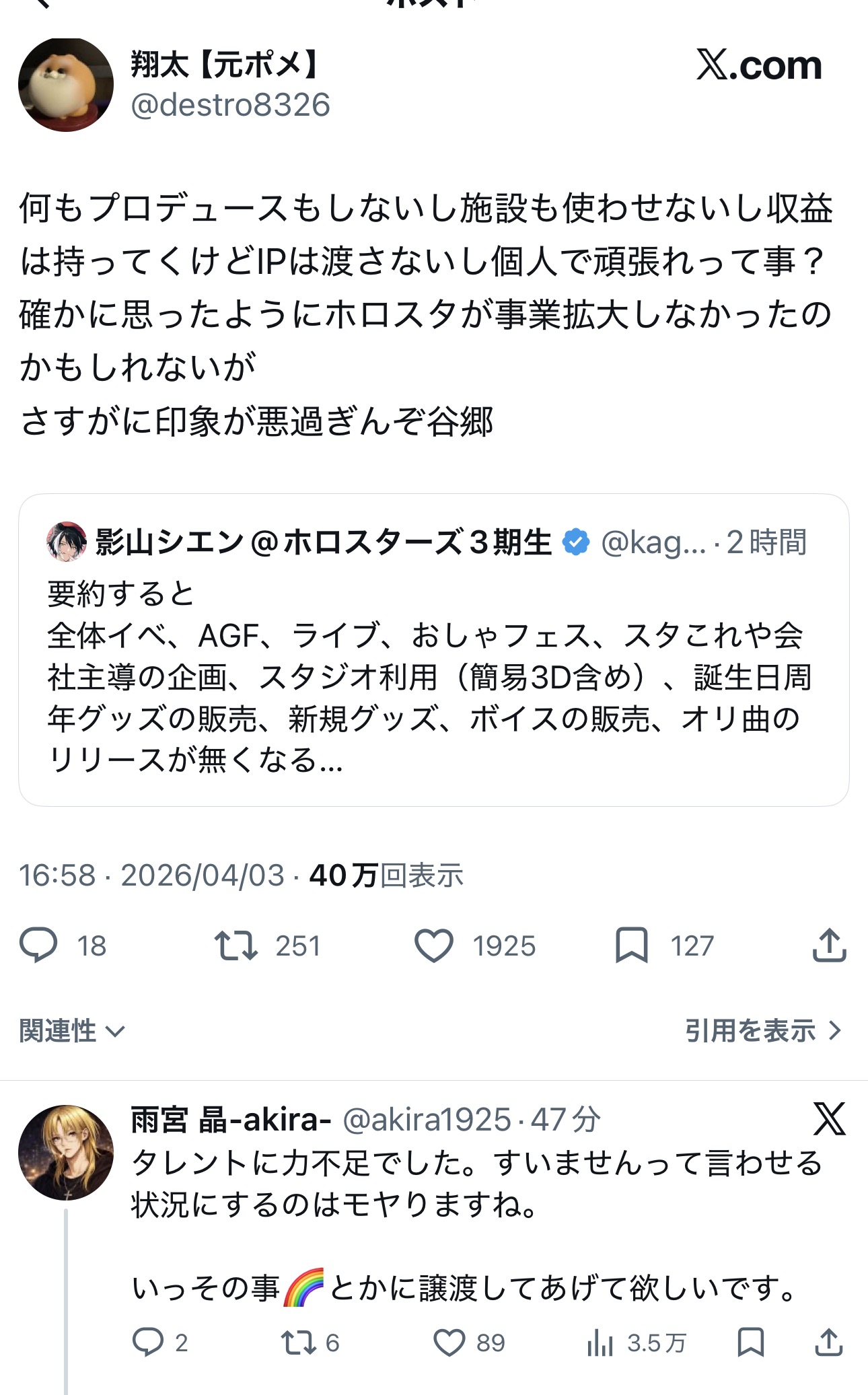
Task: Reply to the main post by 翔太
Action: coord(39,945)
